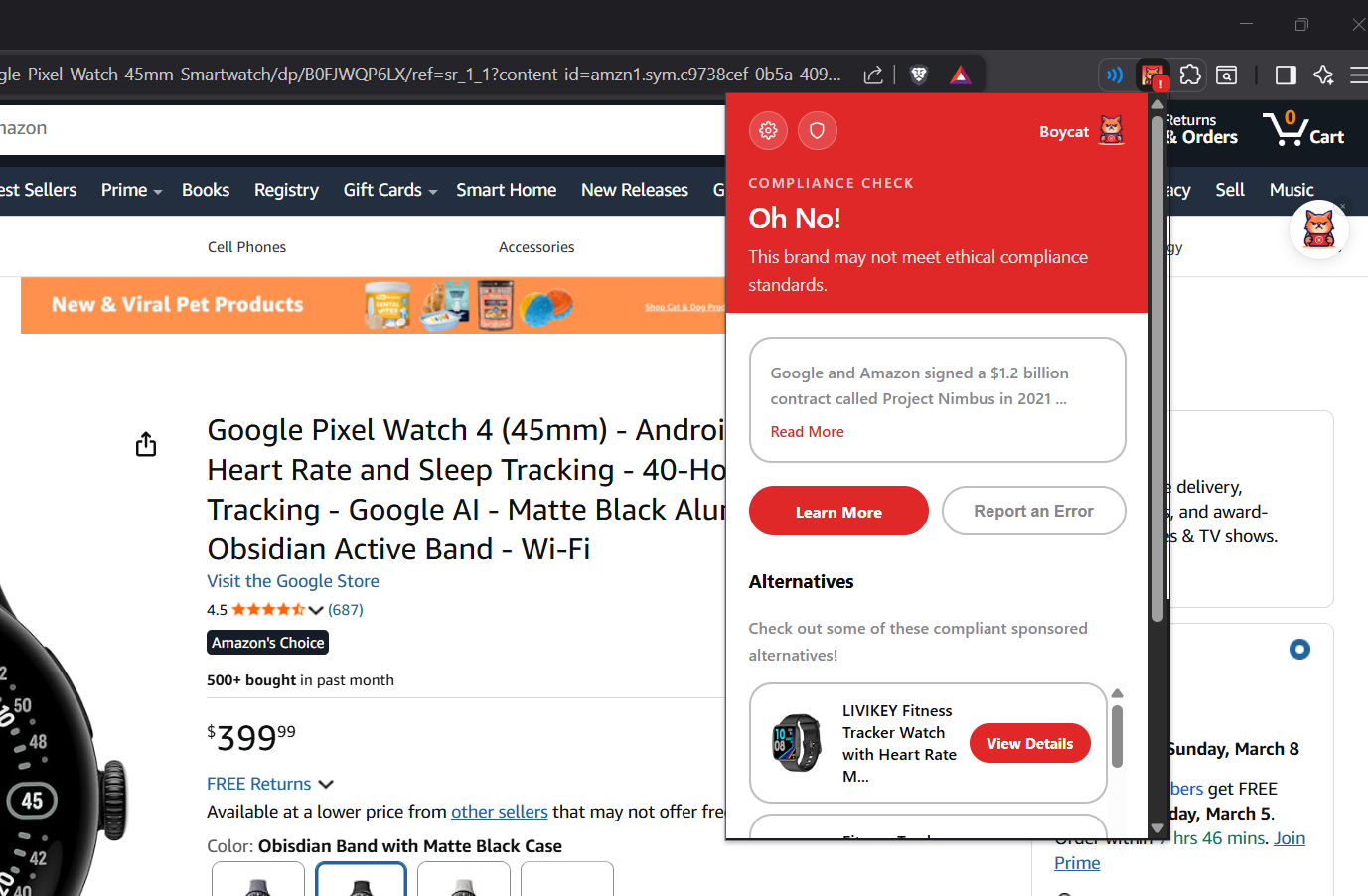1368x896 pixels.
Task: Open Brave Shields lion icon
Action: point(918,75)
